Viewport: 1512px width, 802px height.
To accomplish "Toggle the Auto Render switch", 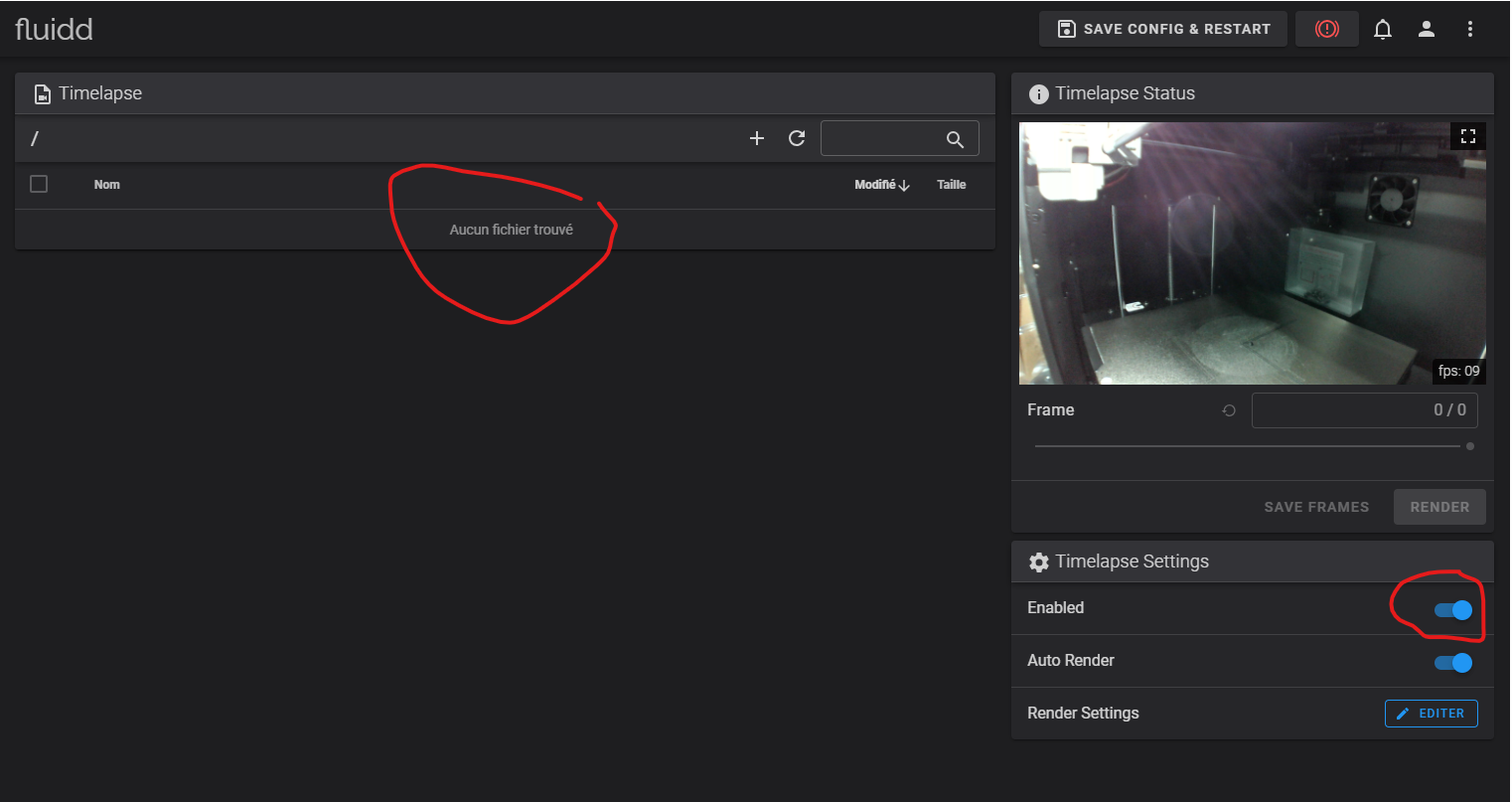I will pyautogui.click(x=1453, y=662).
